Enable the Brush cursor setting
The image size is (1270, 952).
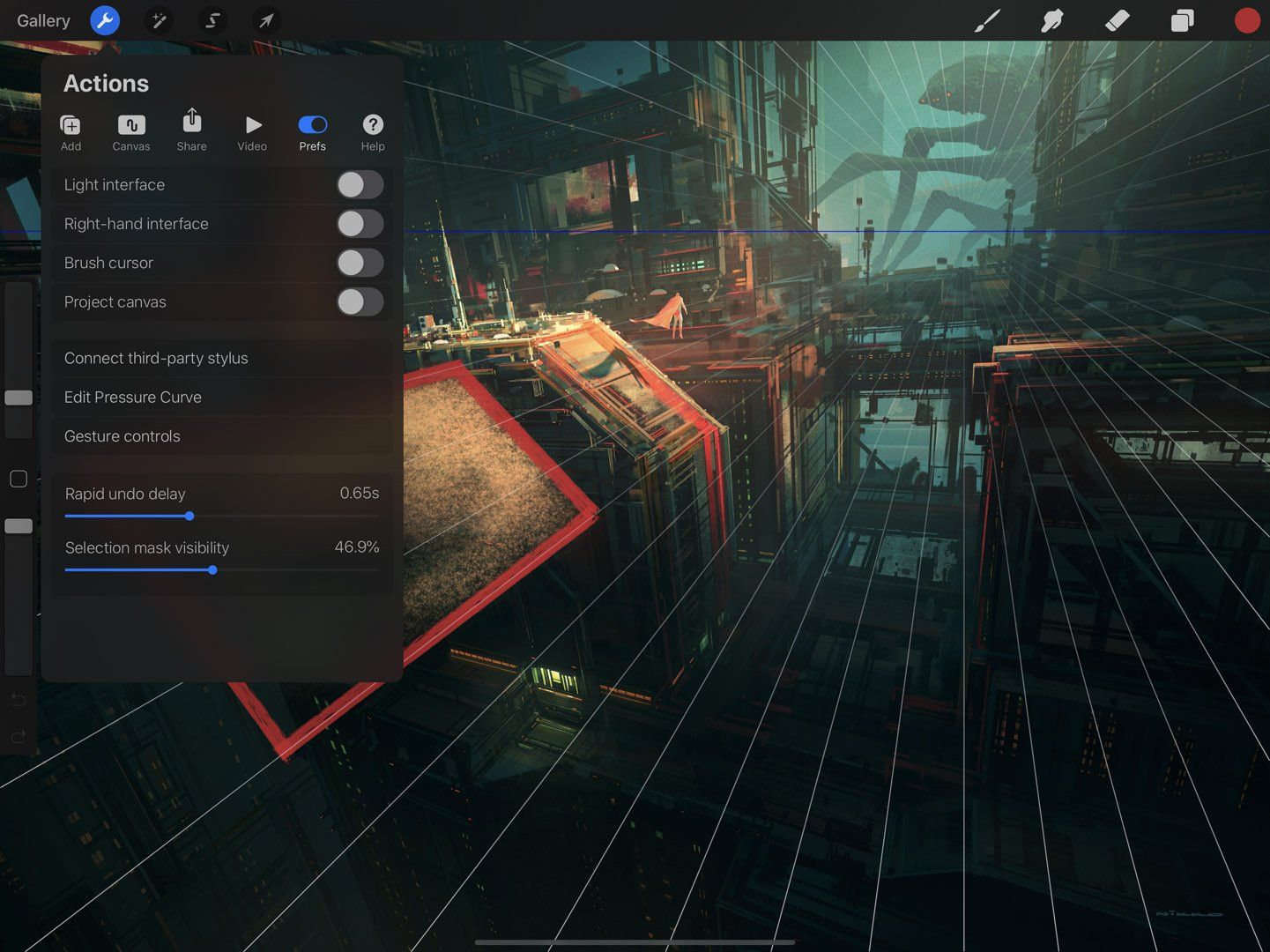point(360,263)
